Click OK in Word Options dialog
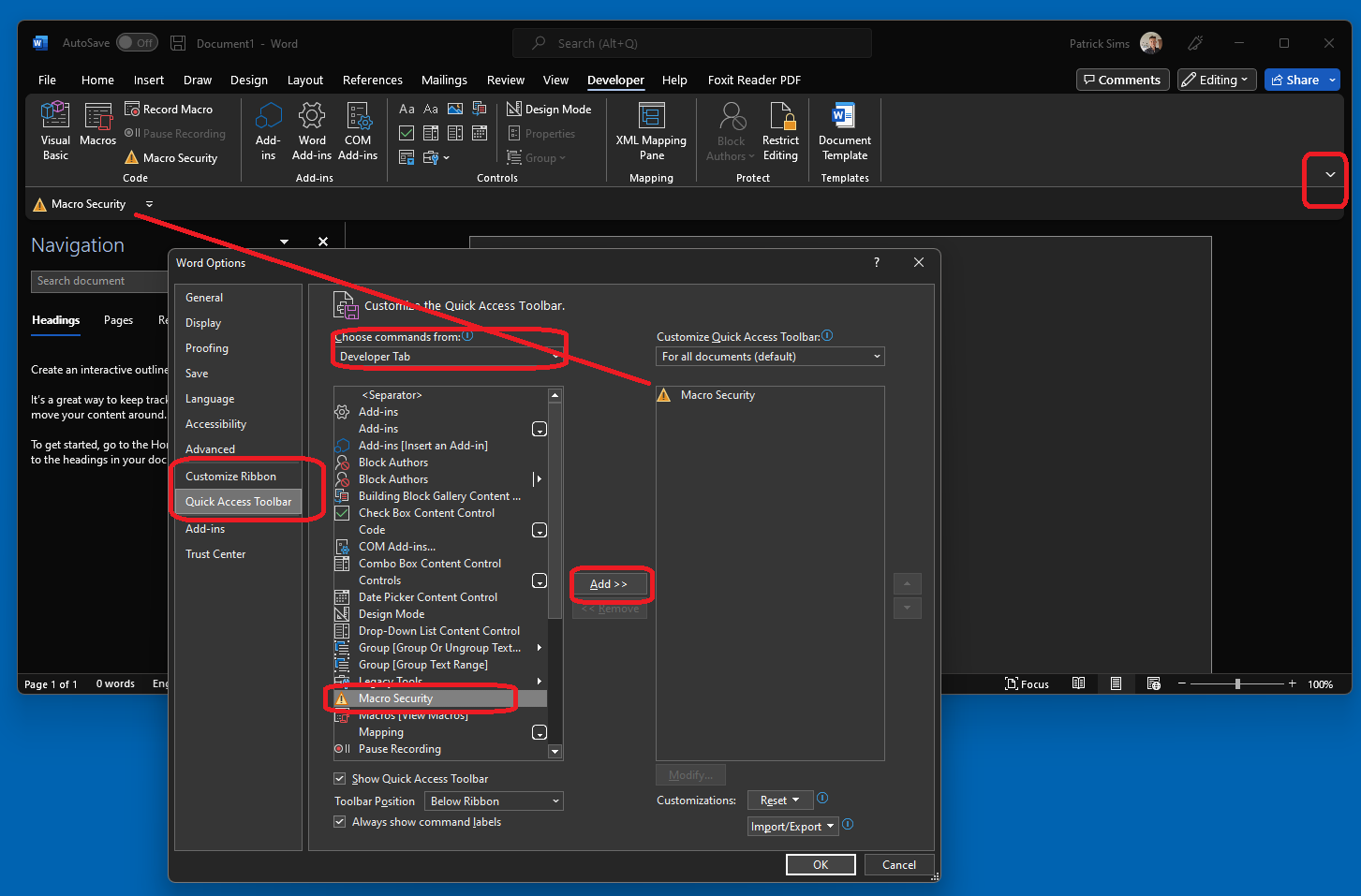 click(821, 865)
